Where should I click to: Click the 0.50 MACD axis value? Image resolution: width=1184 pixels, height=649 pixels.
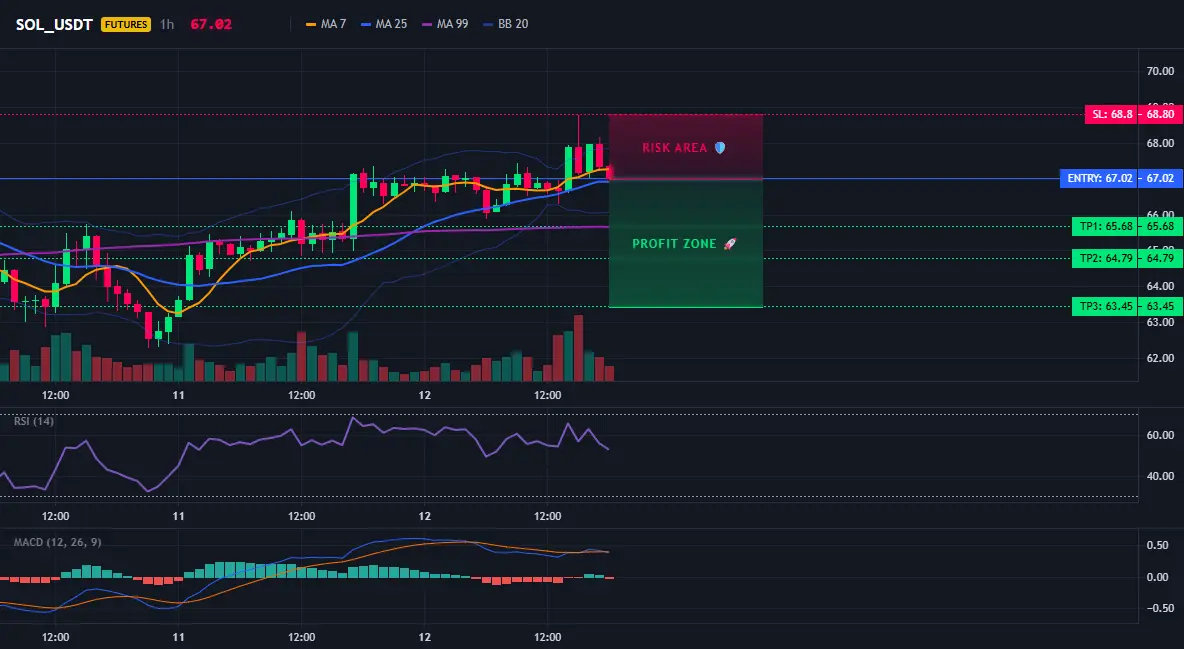1158,545
